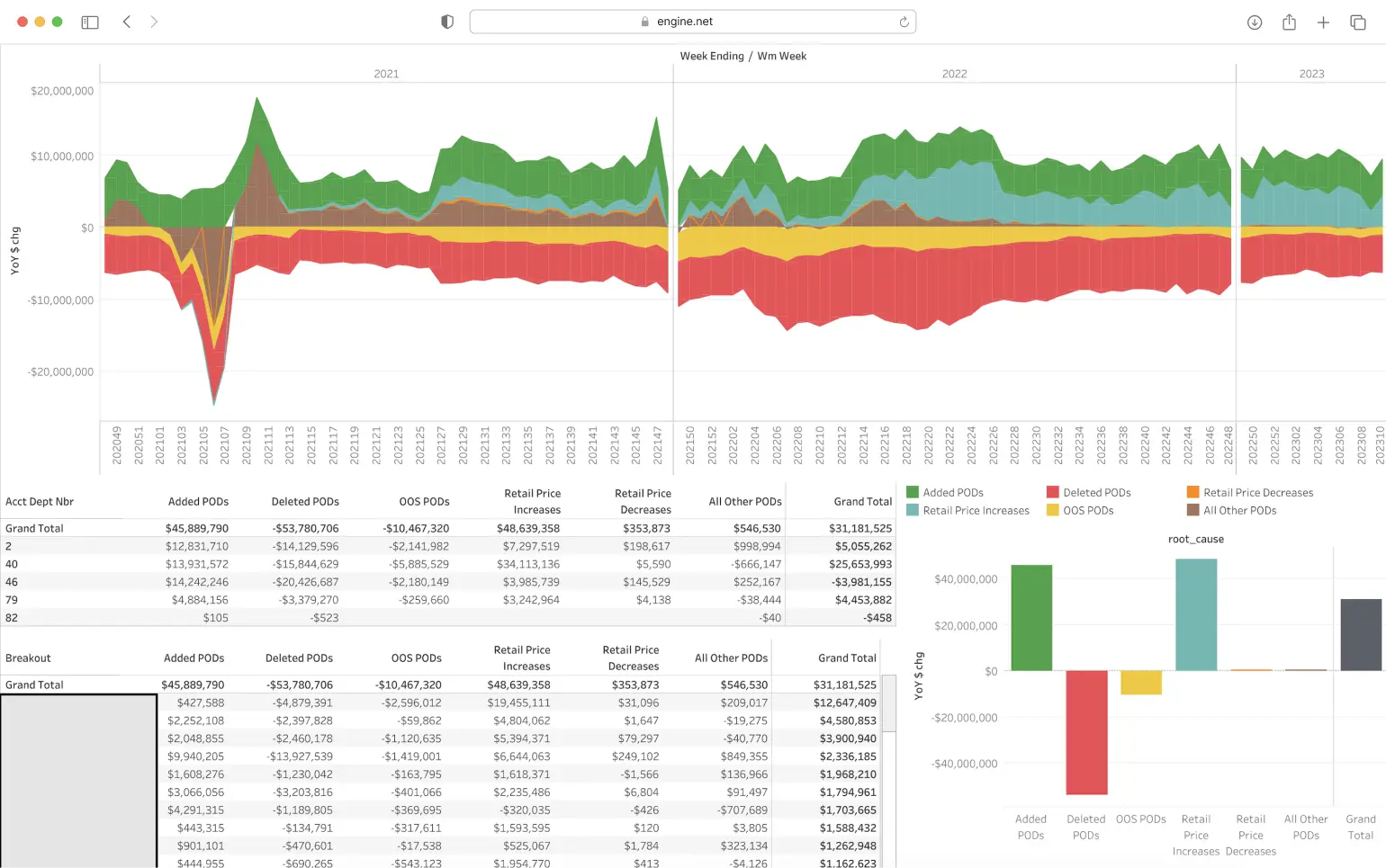The image size is (1386, 868).
Task: Sort the table by Grand Total column
Action: [x=861, y=501]
